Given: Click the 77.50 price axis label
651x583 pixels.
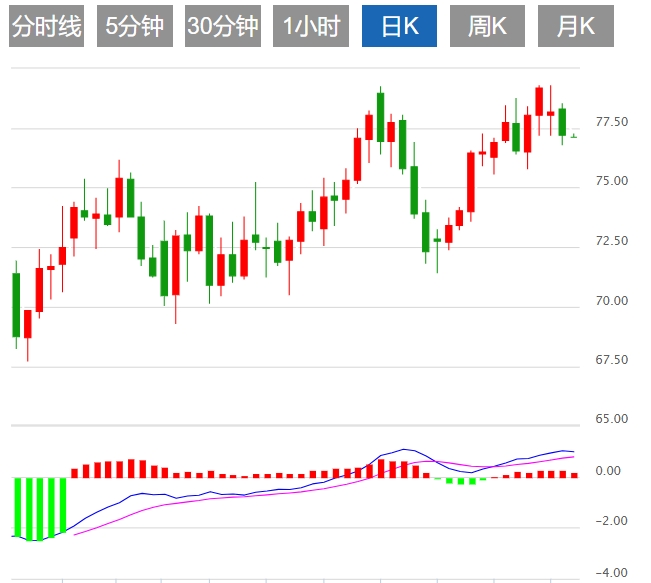Looking at the screenshot, I should tap(611, 122).
